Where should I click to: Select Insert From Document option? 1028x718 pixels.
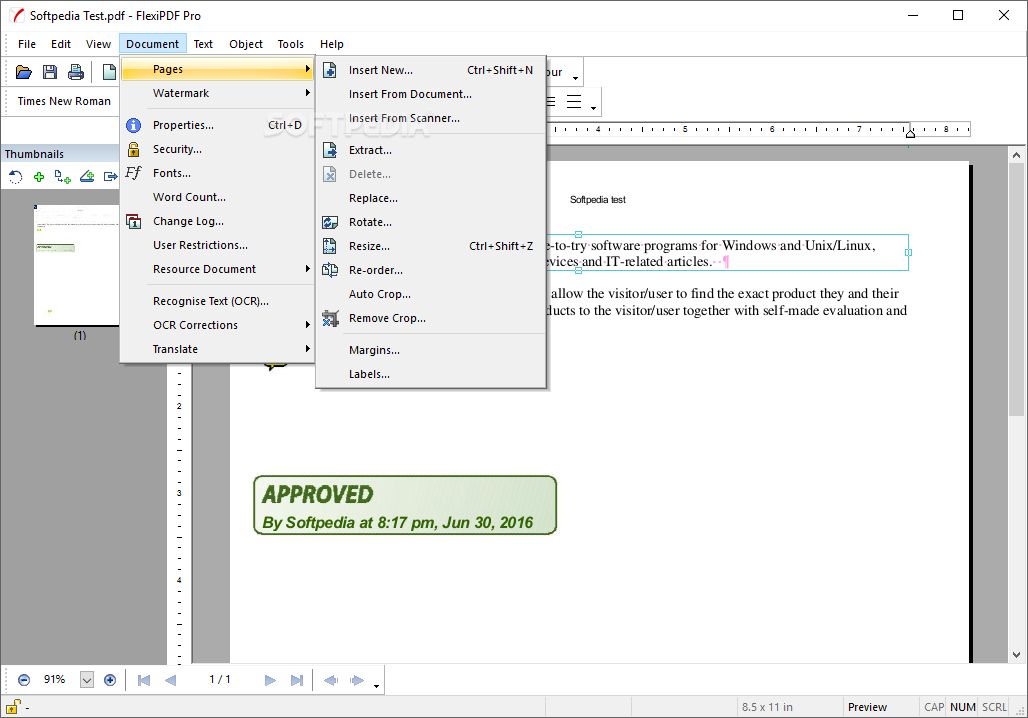coord(431,94)
